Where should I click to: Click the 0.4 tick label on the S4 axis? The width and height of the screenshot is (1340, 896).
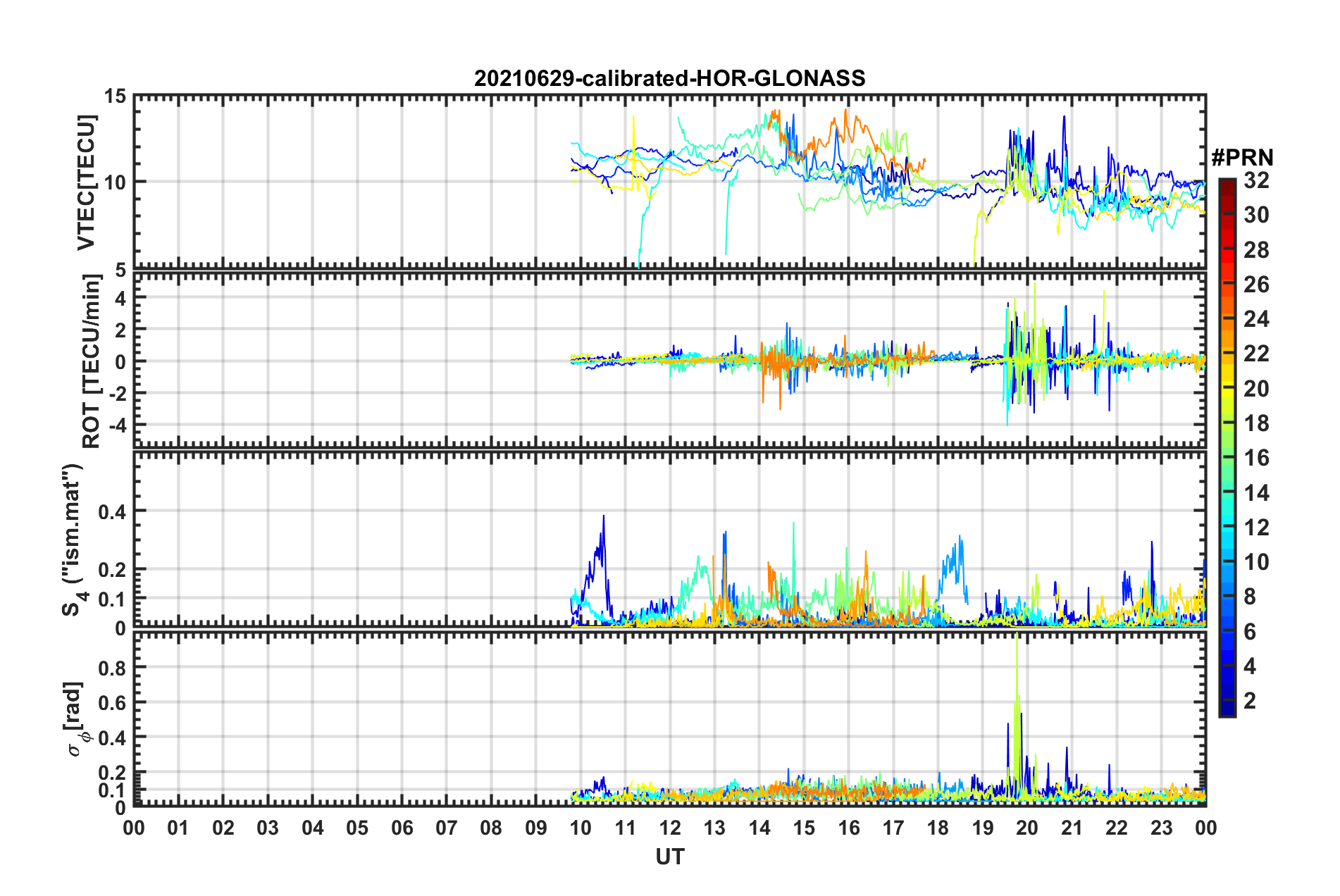(112, 512)
